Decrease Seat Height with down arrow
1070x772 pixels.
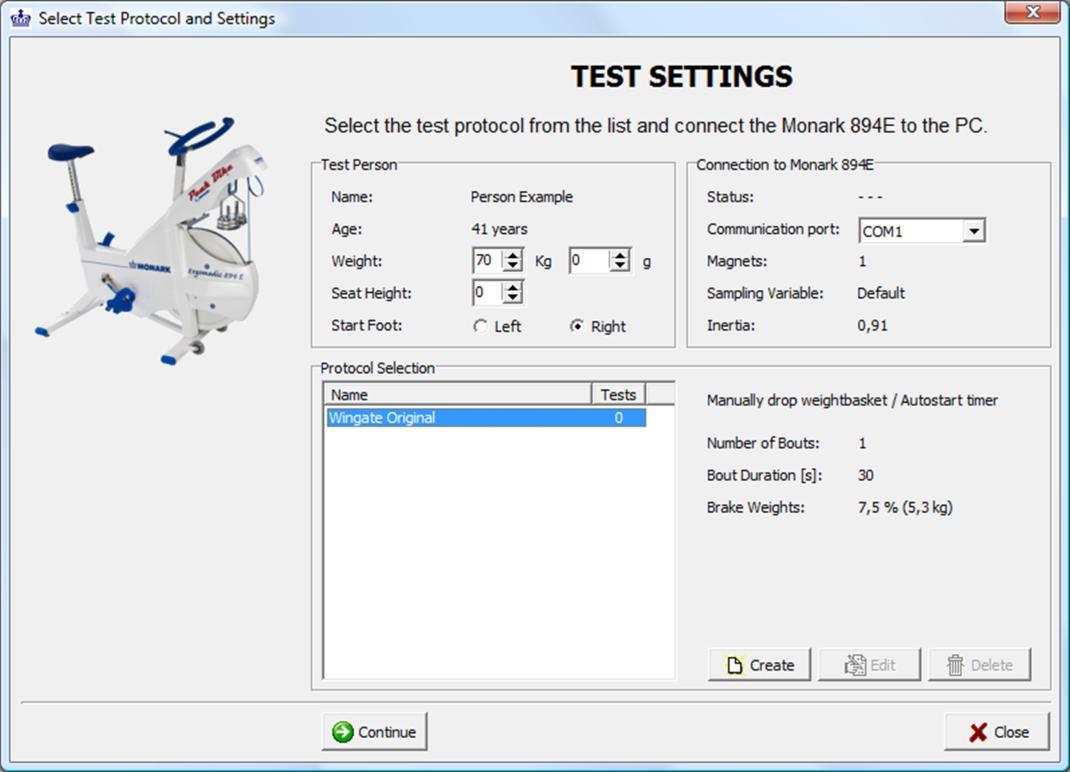pyautogui.click(x=513, y=298)
